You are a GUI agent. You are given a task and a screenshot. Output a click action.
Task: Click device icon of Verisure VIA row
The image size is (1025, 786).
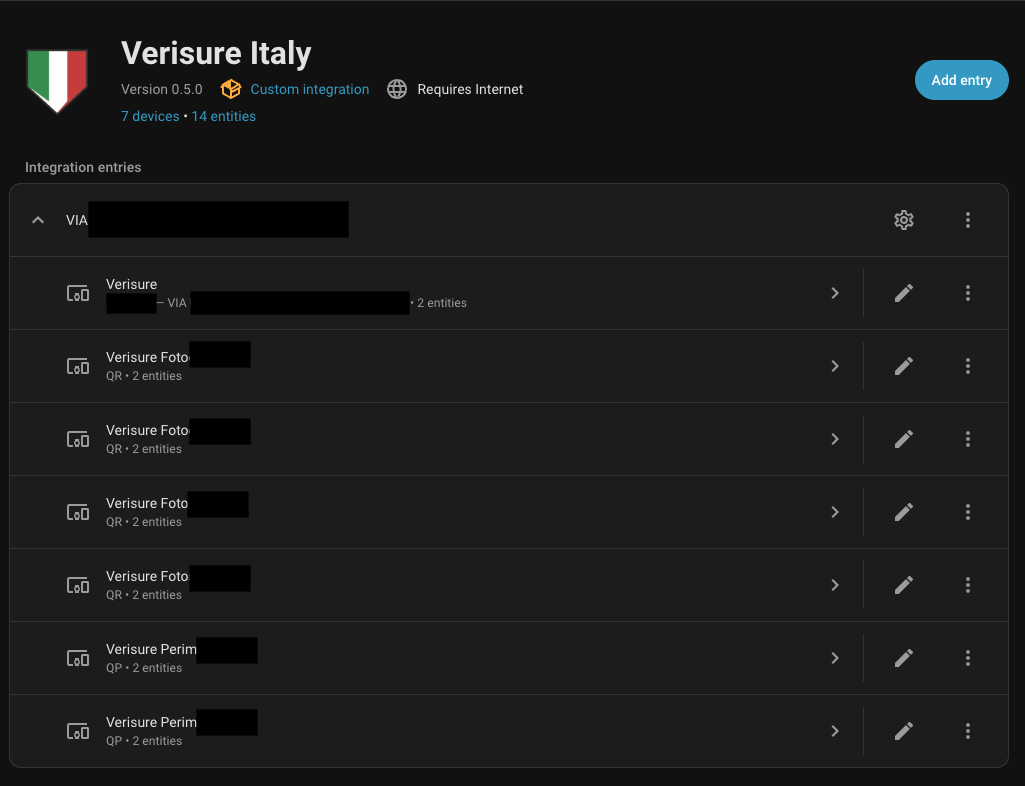click(x=78, y=293)
